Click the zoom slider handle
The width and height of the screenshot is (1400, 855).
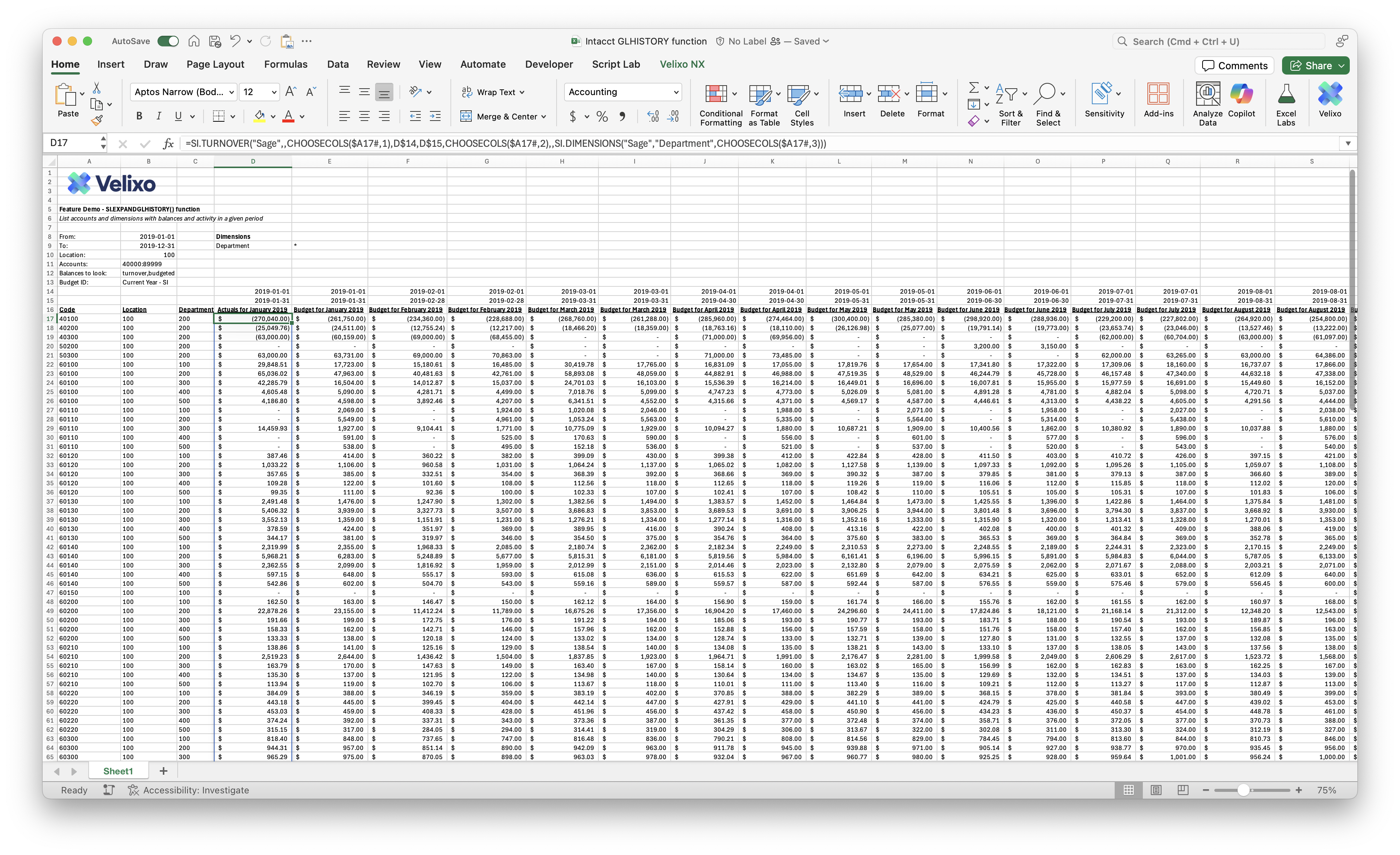(1243, 790)
